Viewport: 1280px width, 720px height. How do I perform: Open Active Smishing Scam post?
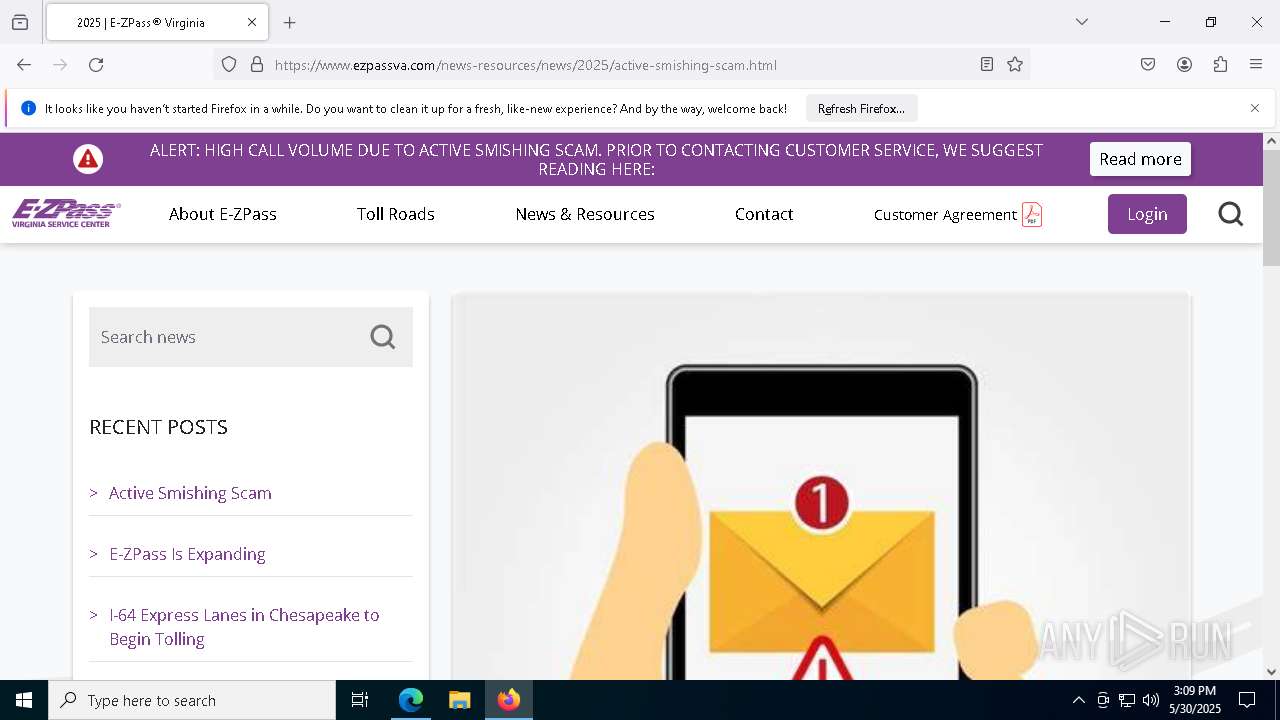190,493
